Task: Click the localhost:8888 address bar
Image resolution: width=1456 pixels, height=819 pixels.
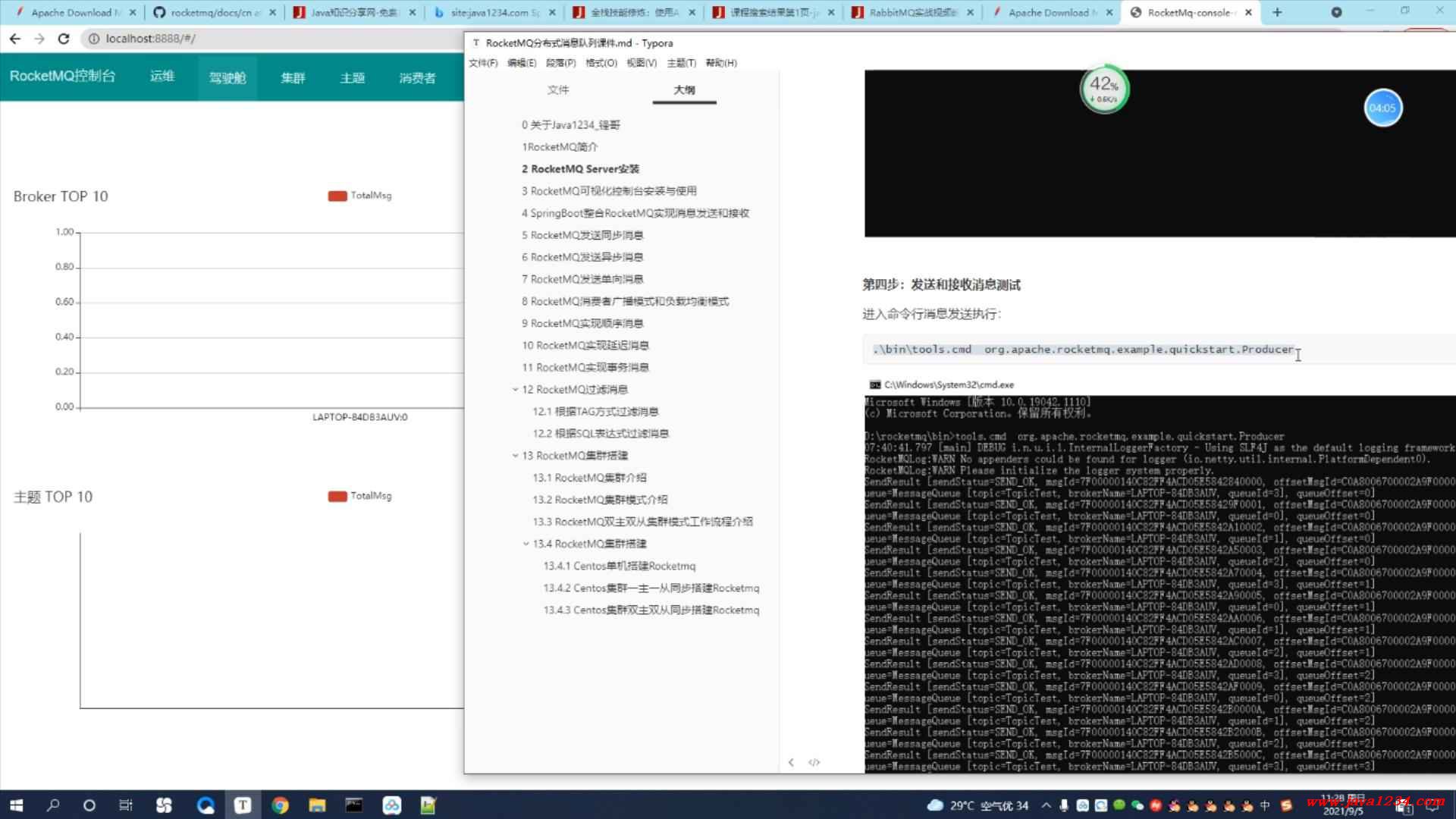Action: [273, 39]
